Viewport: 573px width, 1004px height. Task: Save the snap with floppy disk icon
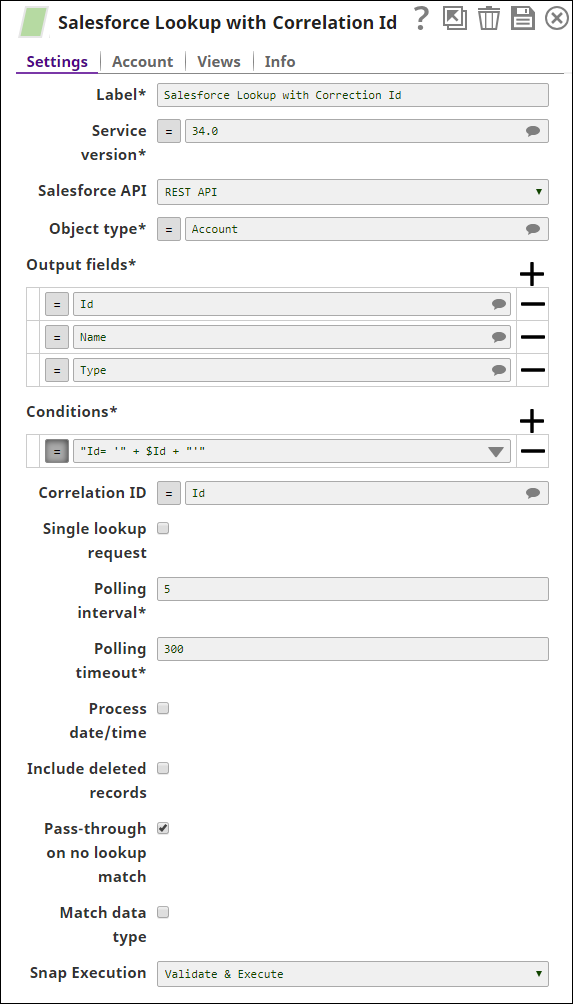[523, 19]
